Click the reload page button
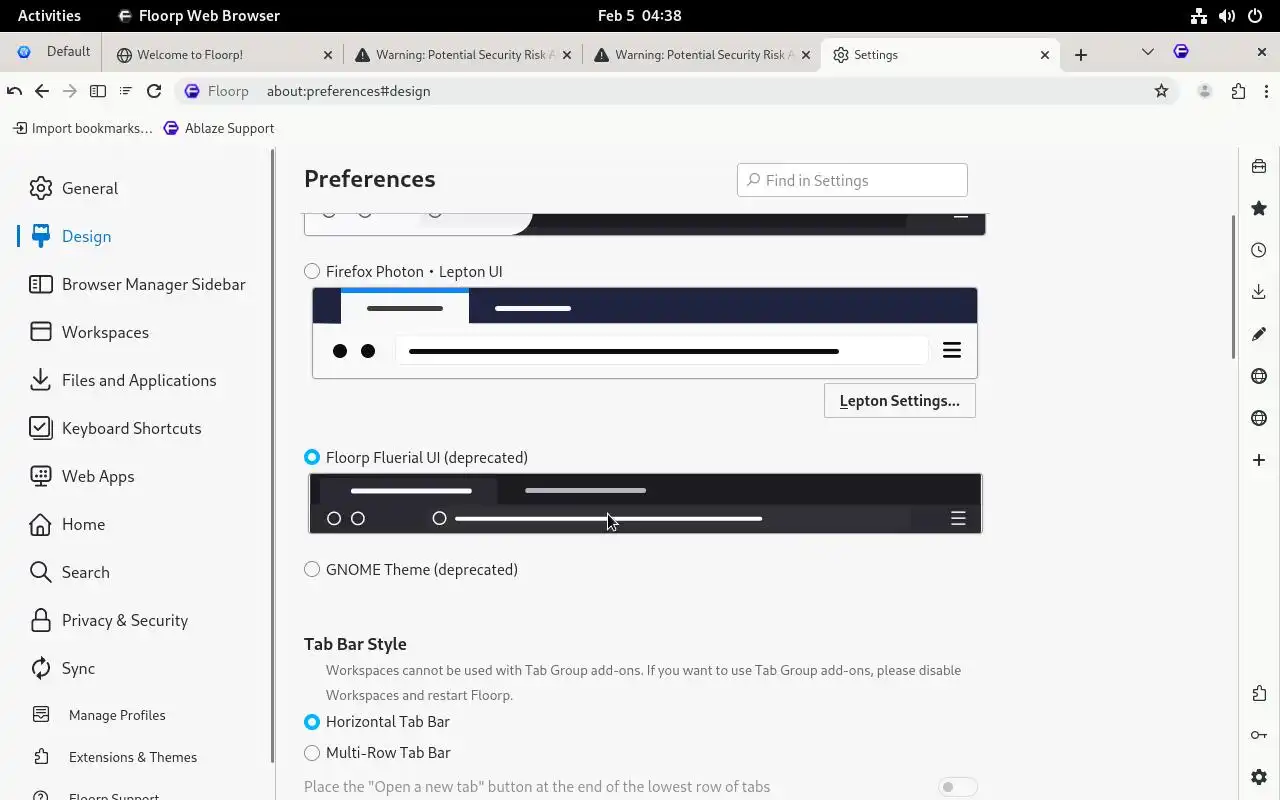Screen dimensions: 1280x800 click(x=154, y=91)
